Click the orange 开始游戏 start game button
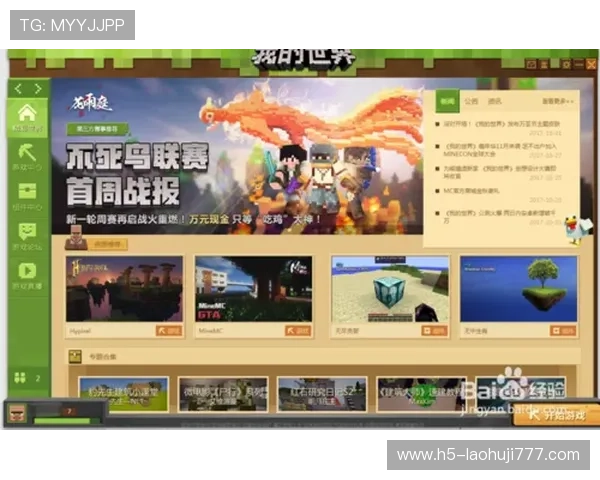Screen dimensions: 600x480 [557, 415]
